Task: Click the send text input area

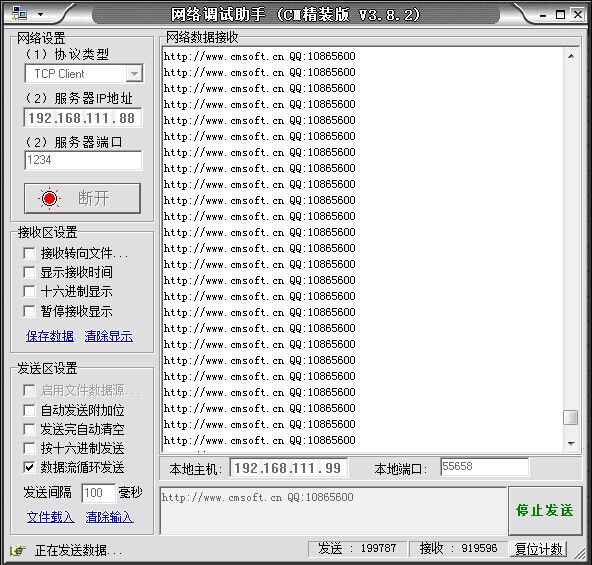Action: tap(333, 511)
